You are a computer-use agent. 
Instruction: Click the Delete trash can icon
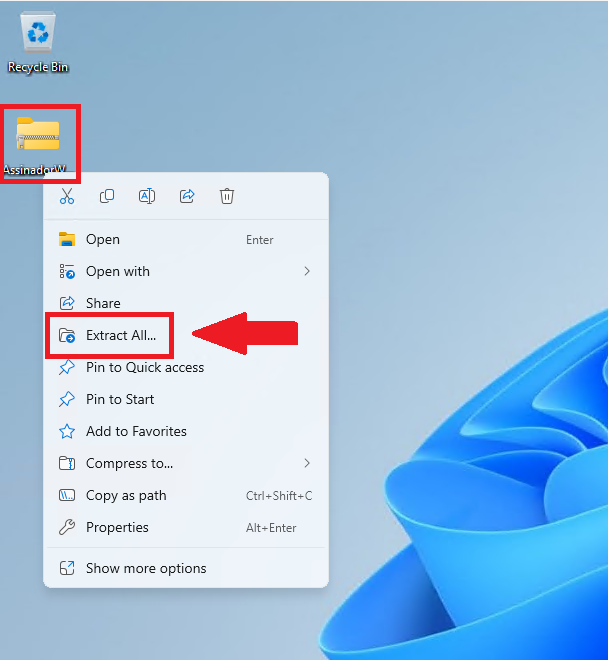point(227,196)
